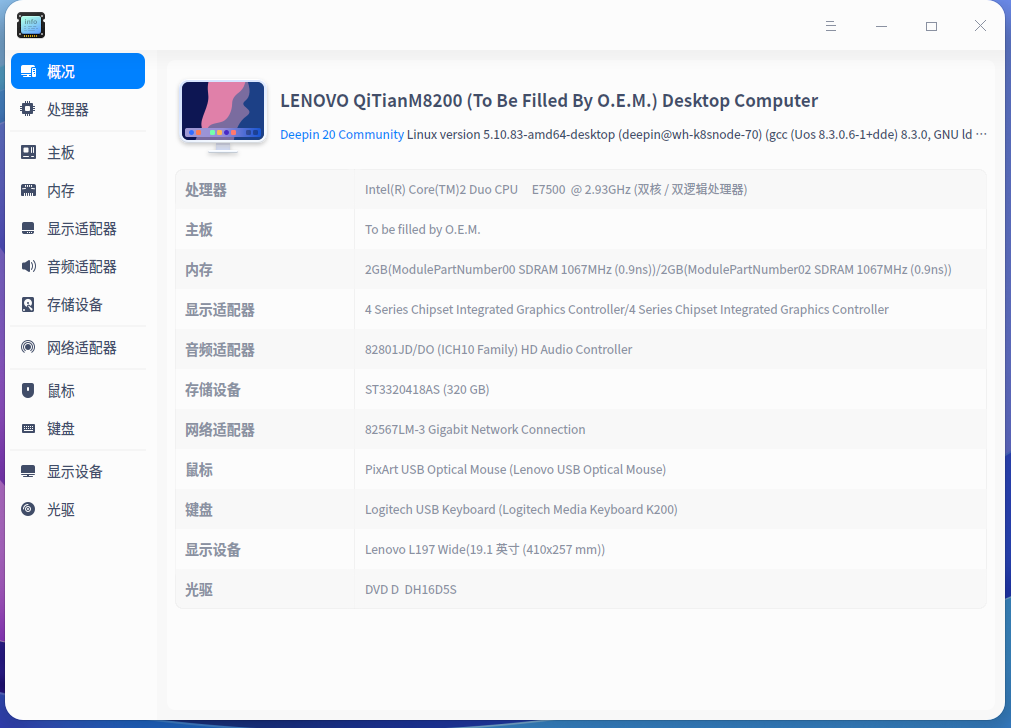Select the 音频适配器 label in the table
The width and height of the screenshot is (1011, 728).
pyautogui.click(x=220, y=350)
